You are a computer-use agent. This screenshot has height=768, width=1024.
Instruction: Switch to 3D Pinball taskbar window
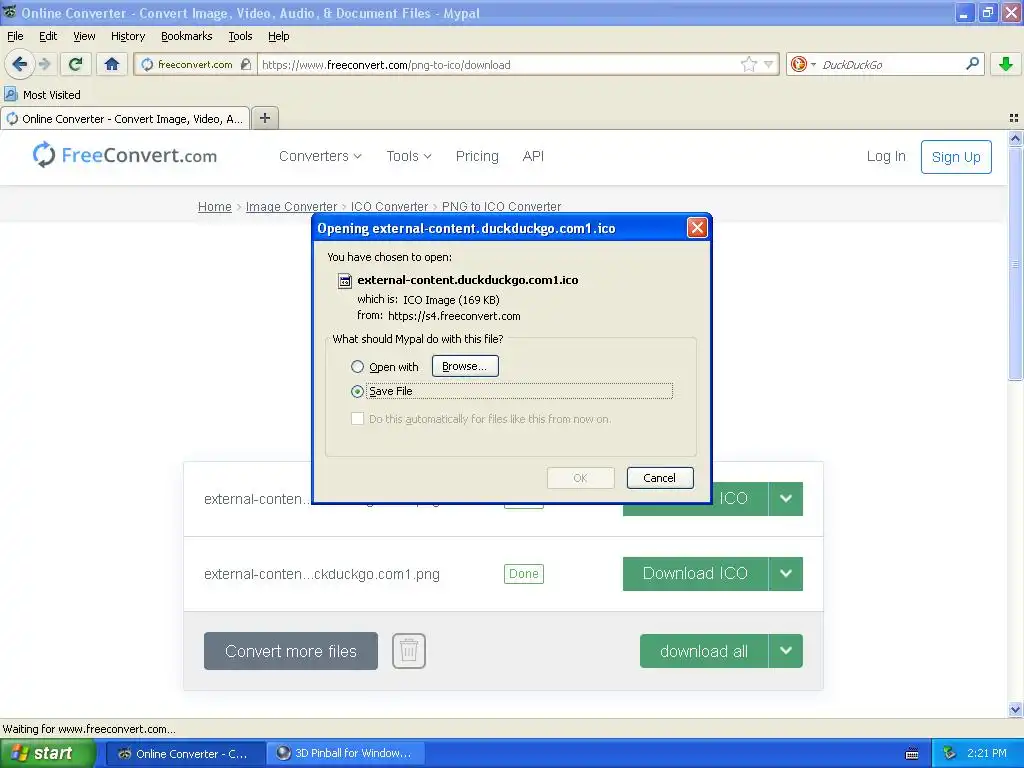345,753
